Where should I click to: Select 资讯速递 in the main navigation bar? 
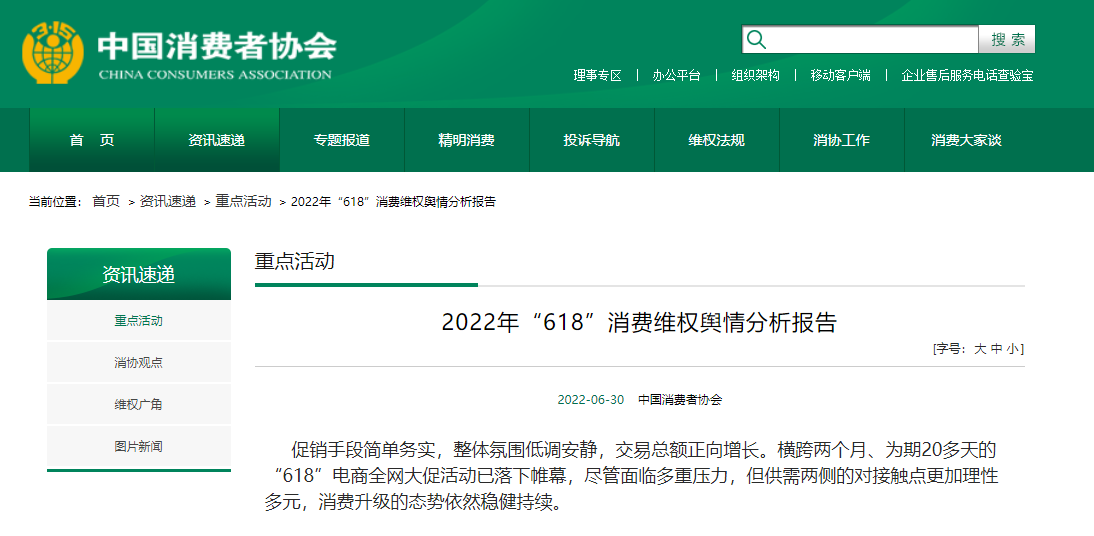click(x=216, y=140)
